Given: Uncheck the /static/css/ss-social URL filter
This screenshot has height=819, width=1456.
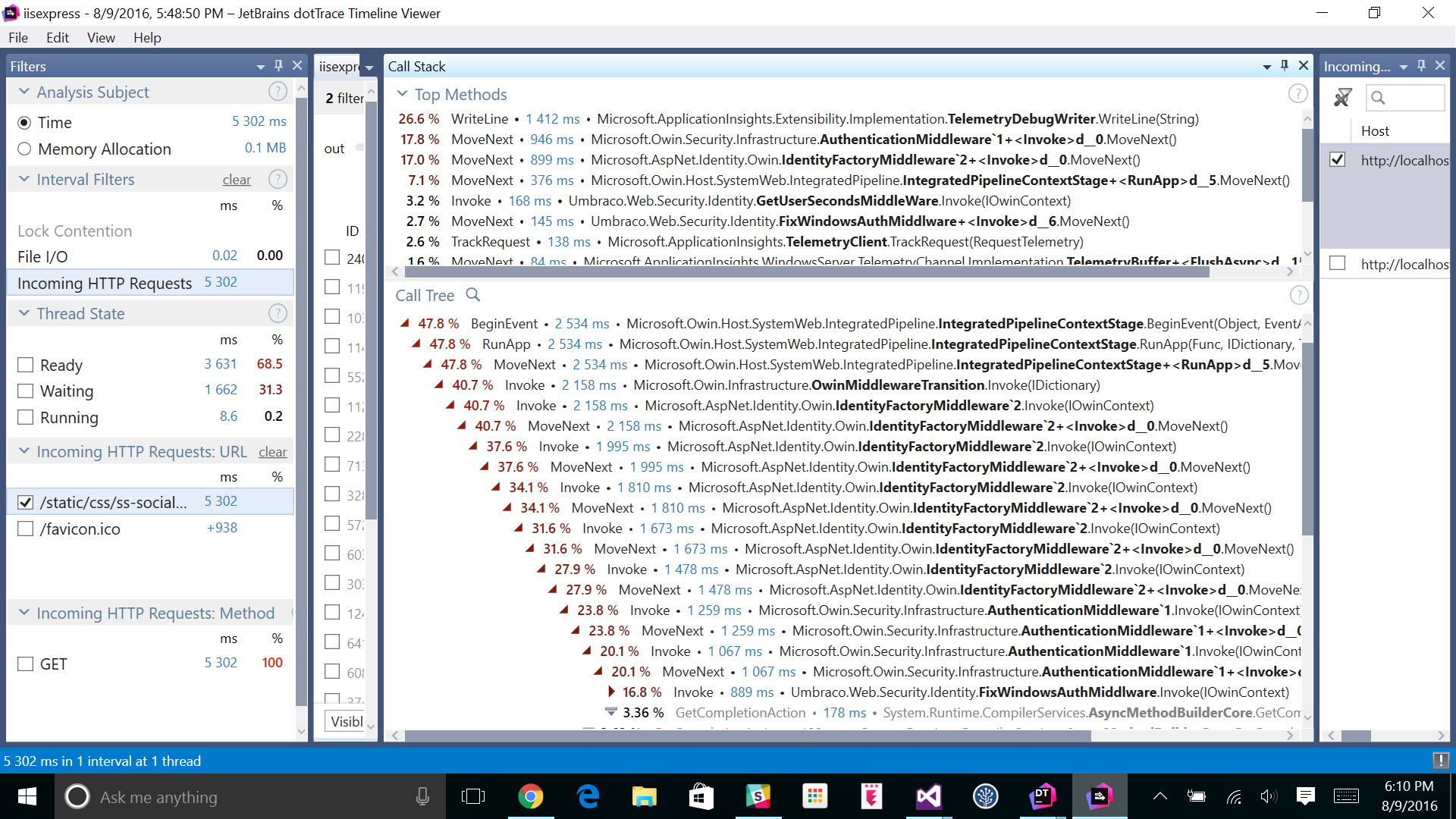Looking at the screenshot, I should click(x=25, y=502).
